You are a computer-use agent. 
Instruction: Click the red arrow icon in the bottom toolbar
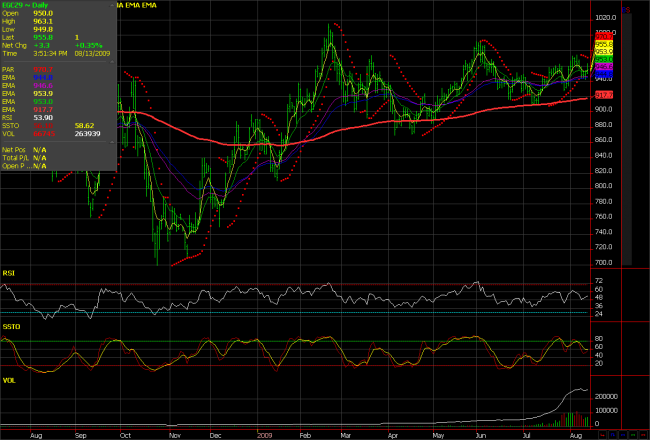602,435
